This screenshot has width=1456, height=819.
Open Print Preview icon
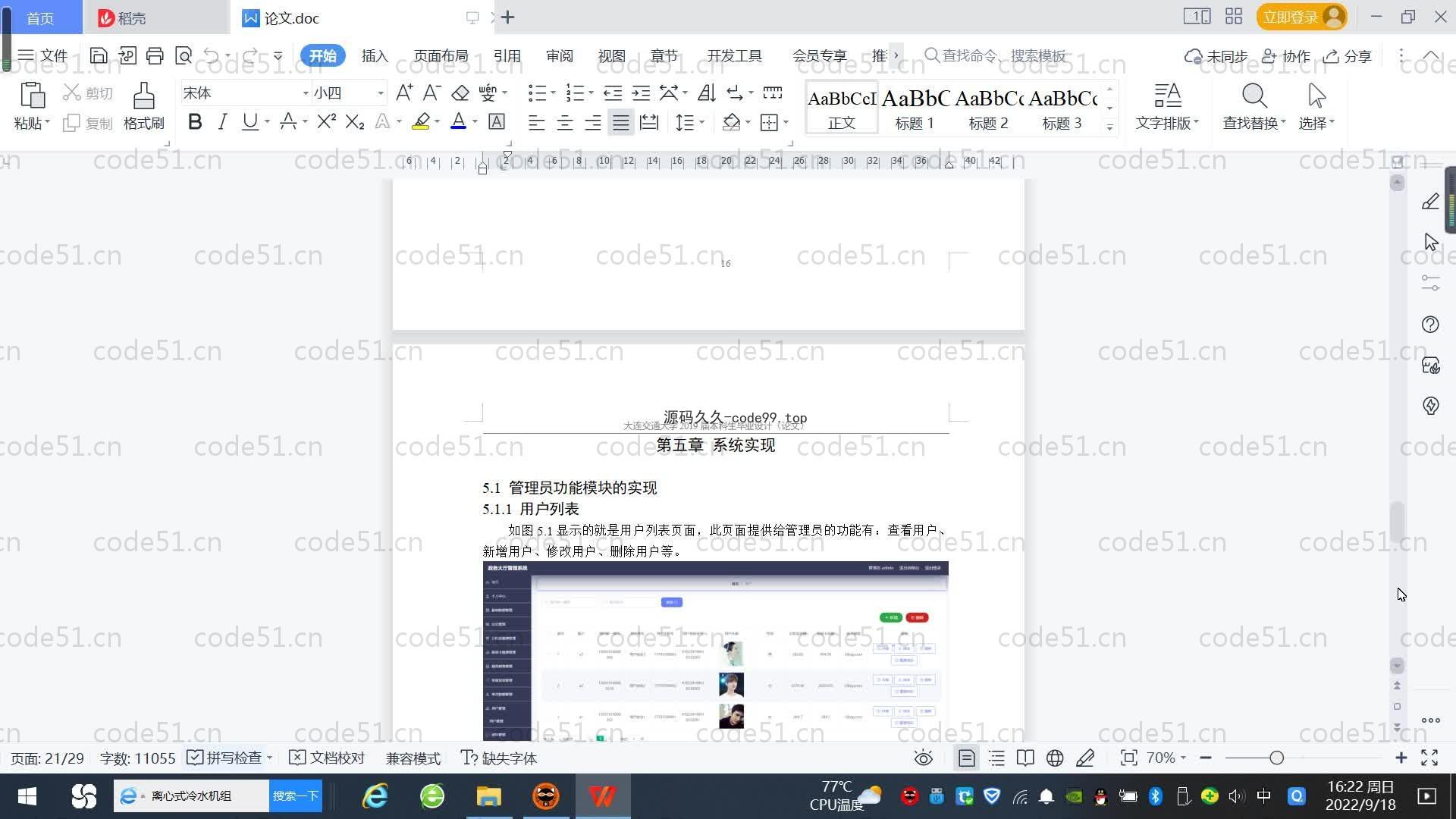pos(184,55)
